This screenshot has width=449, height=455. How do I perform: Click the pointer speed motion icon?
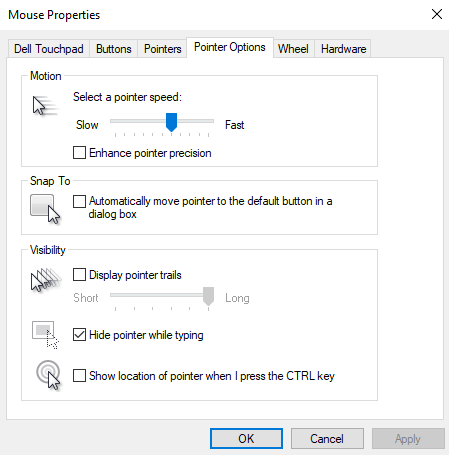tap(46, 106)
